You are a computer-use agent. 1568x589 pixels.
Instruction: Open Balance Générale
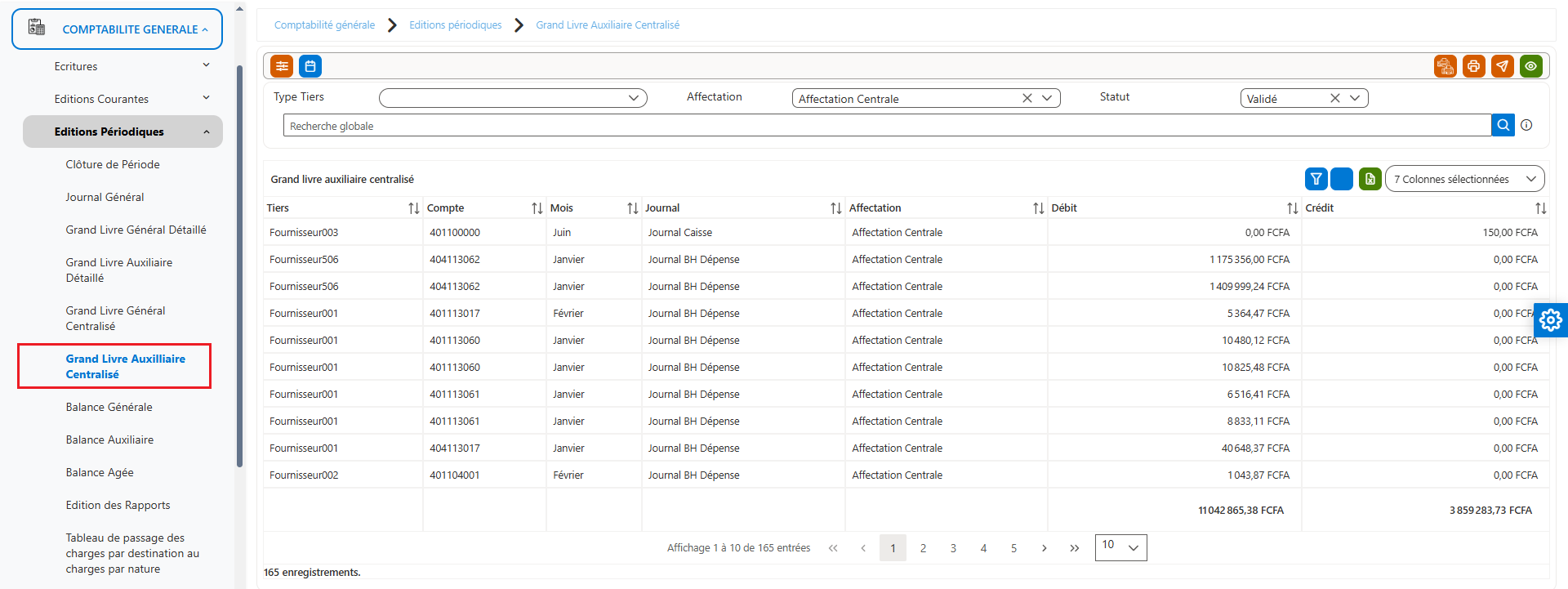109,407
